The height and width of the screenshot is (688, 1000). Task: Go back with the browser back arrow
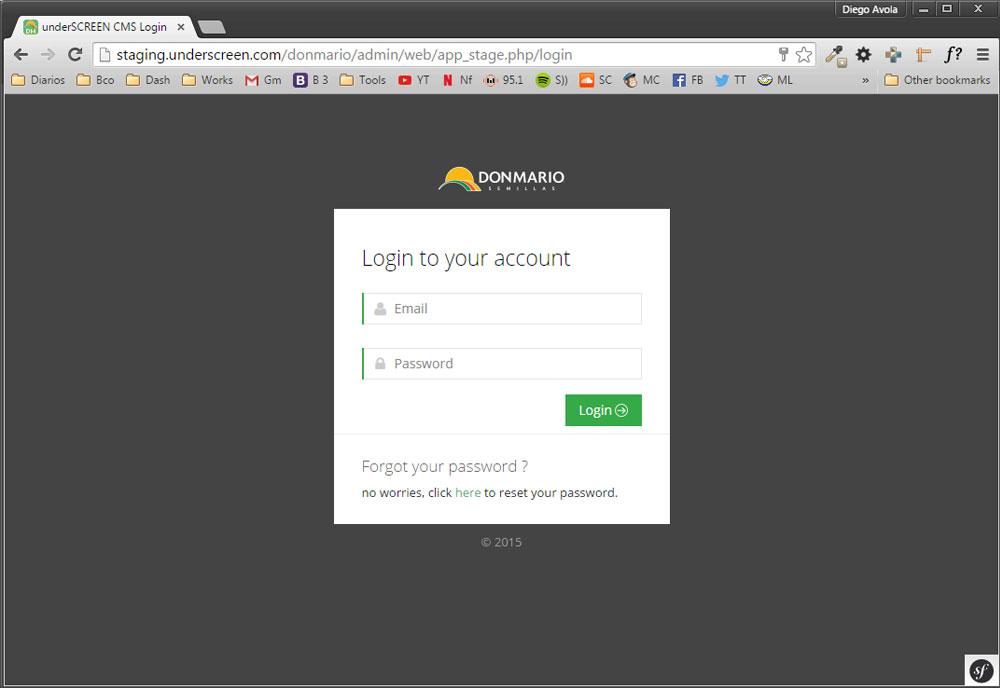21,55
